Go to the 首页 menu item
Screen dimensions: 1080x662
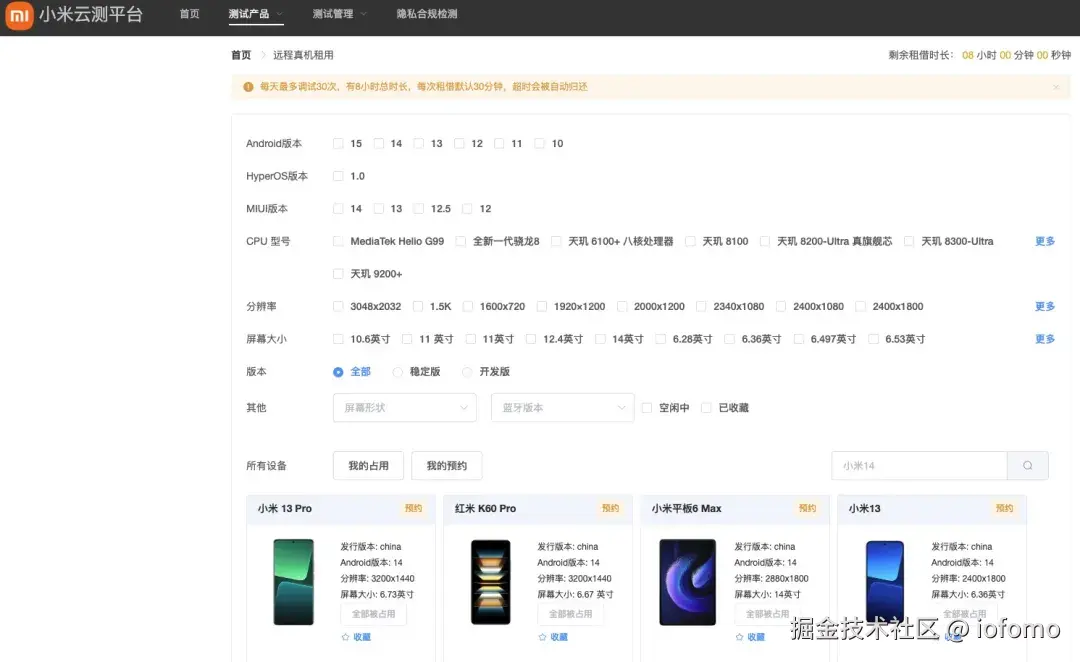click(189, 15)
